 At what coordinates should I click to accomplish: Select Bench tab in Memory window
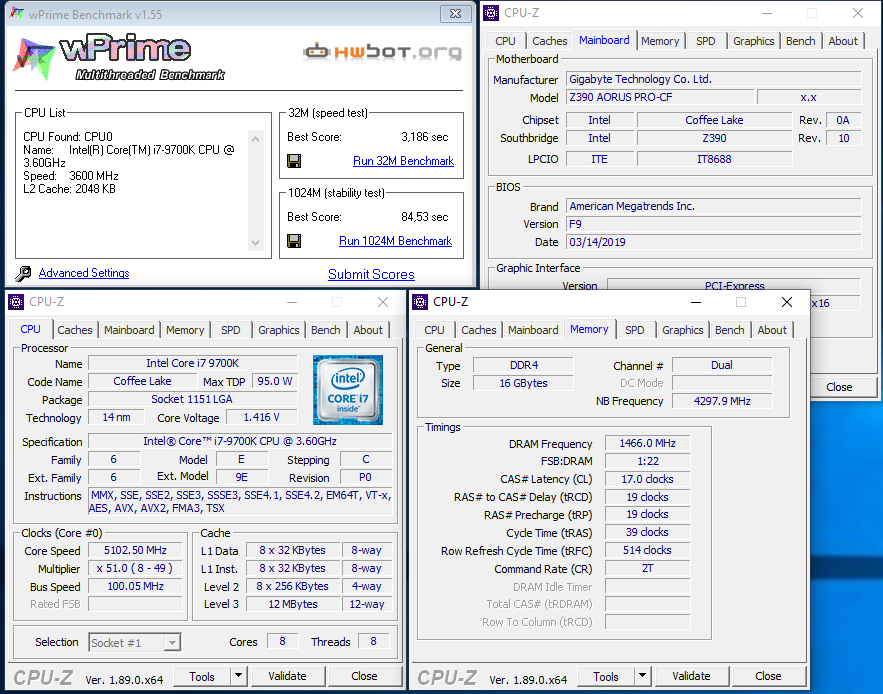click(729, 330)
